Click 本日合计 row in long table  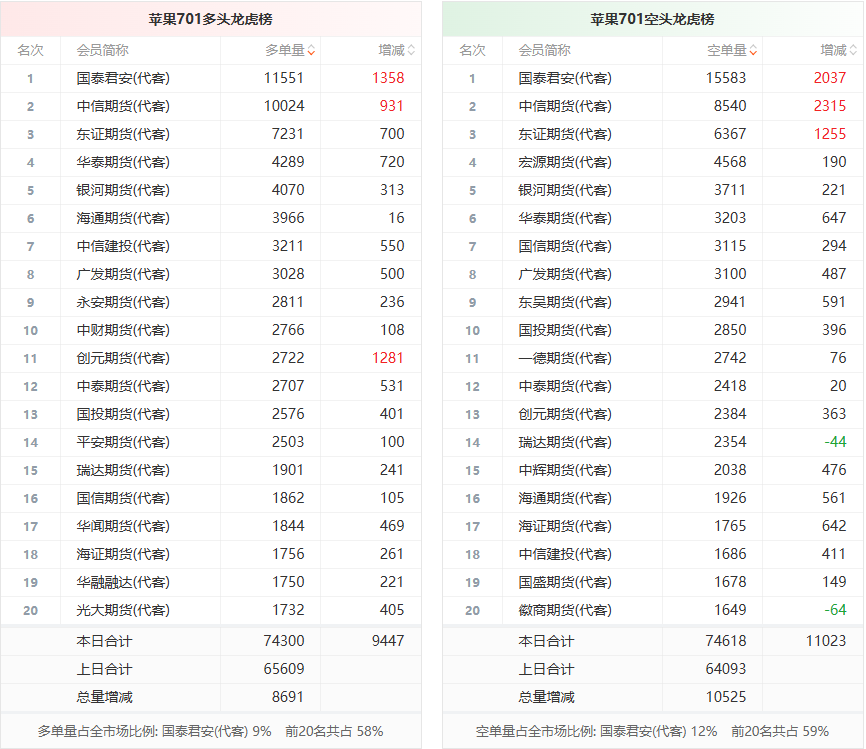click(x=211, y=641)
